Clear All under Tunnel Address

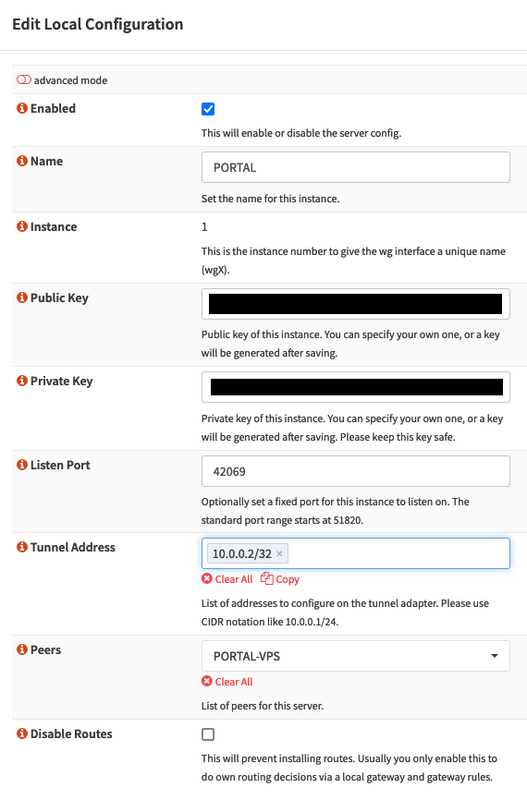point(227,579)
